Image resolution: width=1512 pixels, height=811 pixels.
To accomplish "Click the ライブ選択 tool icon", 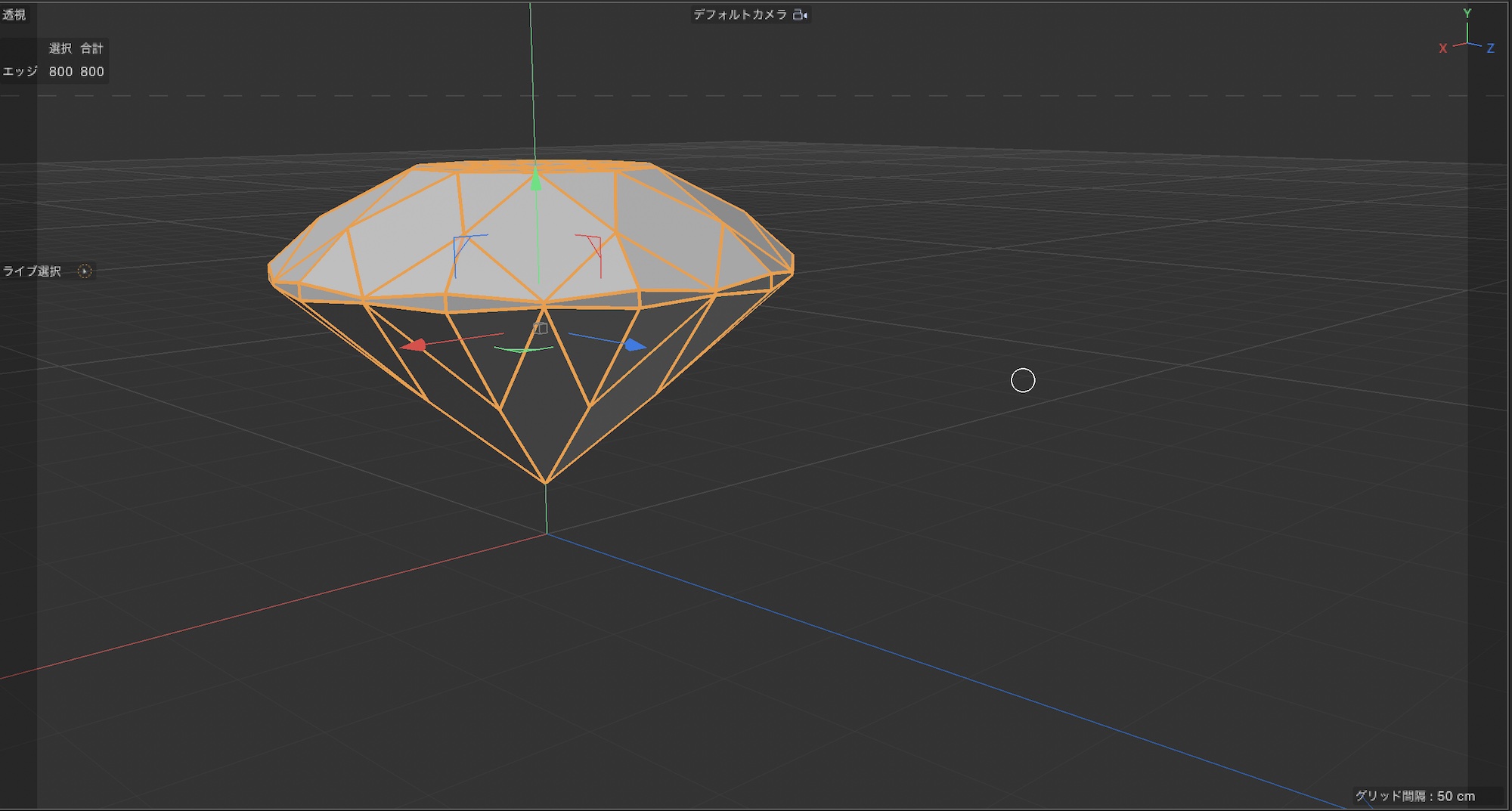I will pos(85,271).
